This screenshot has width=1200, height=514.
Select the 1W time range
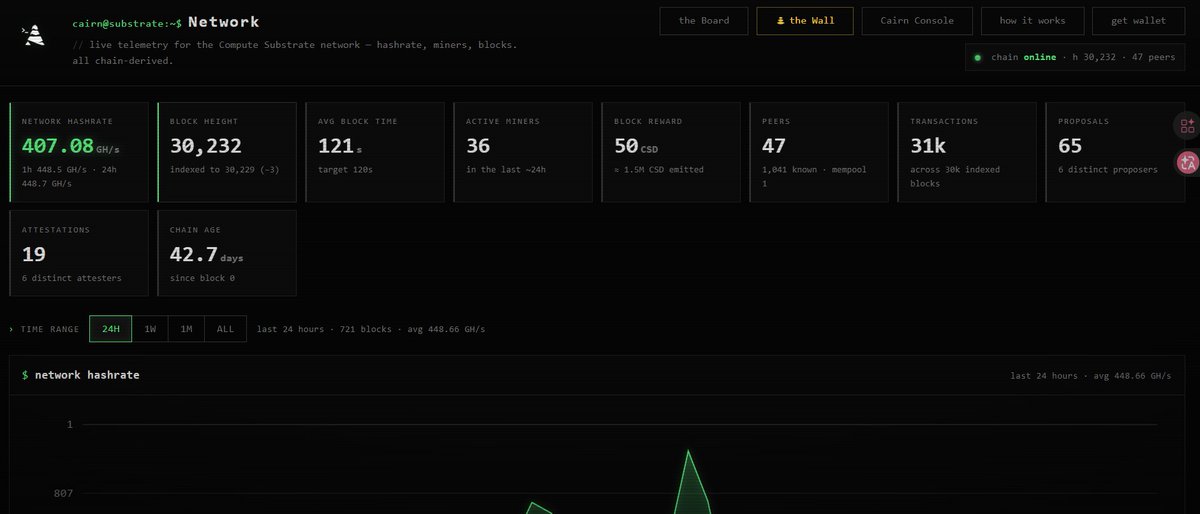(150, 329)
